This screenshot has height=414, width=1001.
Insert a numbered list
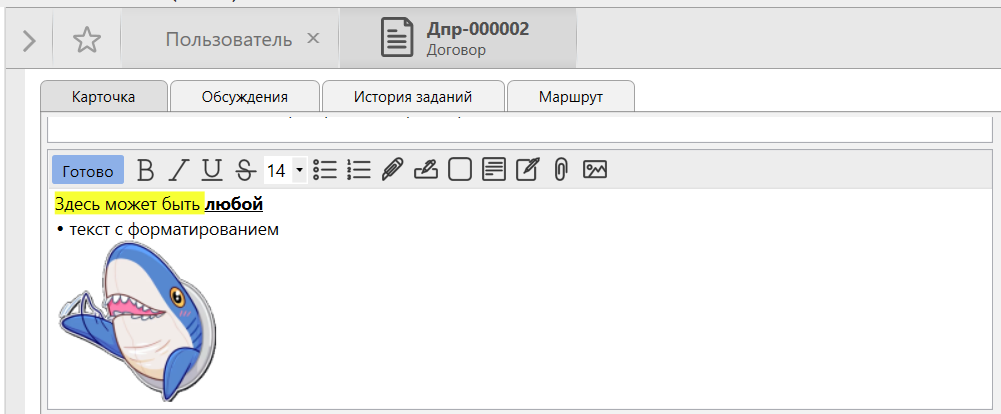(x=359, y=170)
